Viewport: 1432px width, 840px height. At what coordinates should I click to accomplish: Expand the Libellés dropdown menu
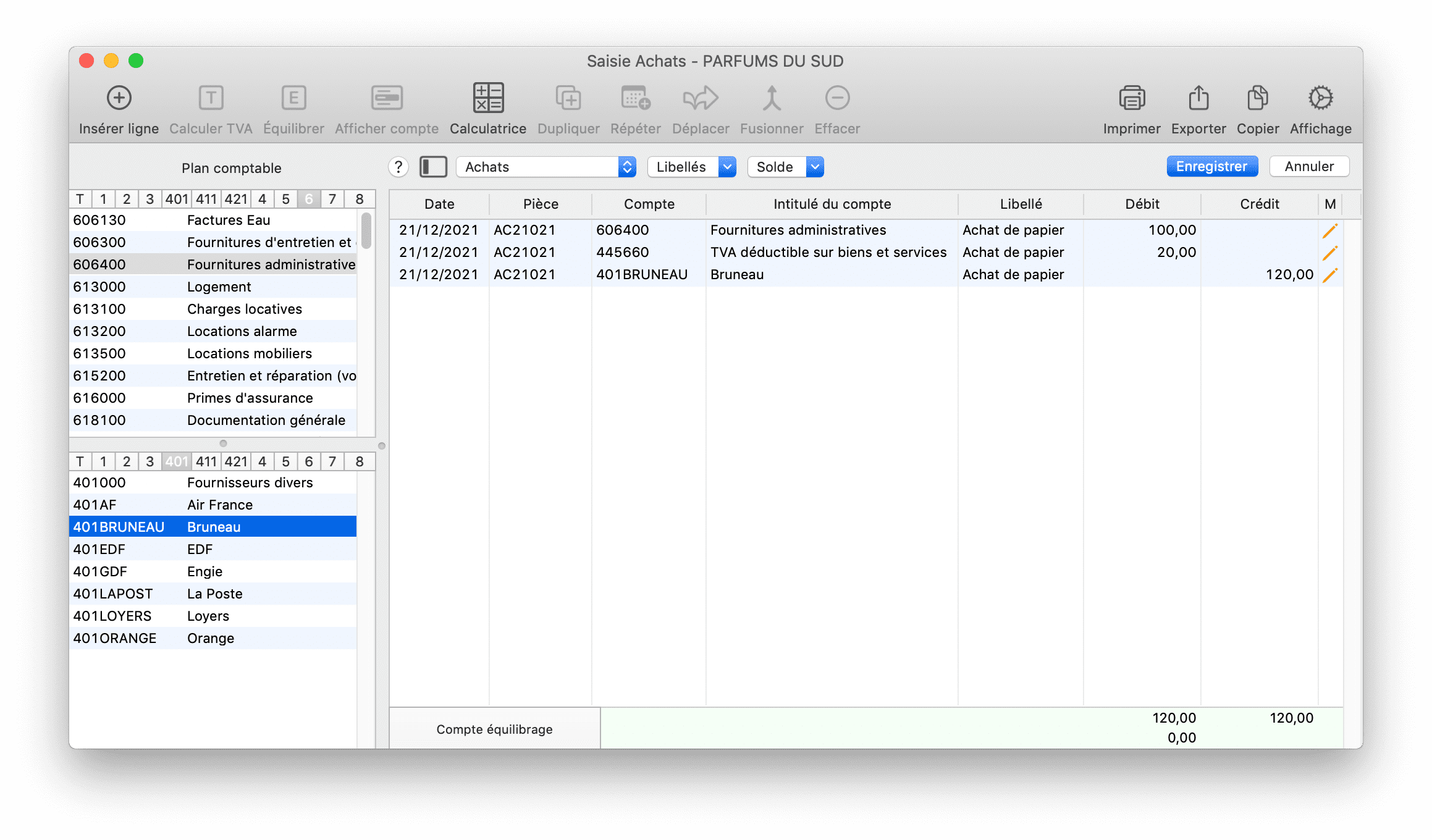[x=691, y=167]
